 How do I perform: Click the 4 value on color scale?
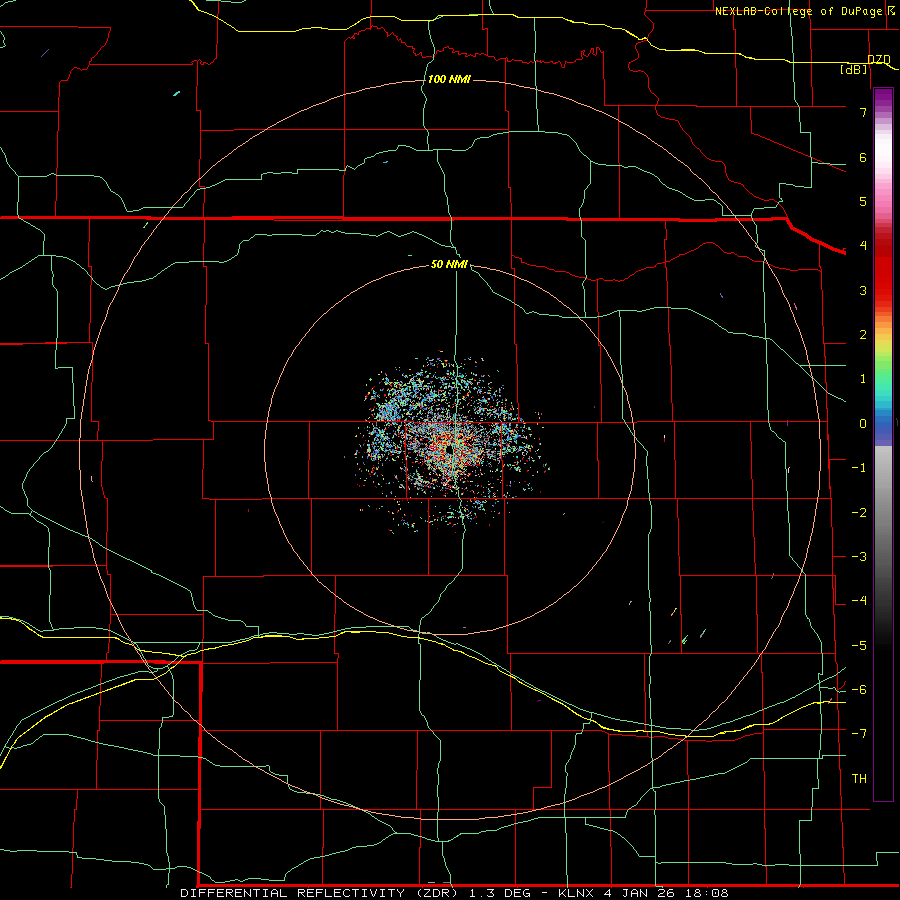tap(863, 246)
